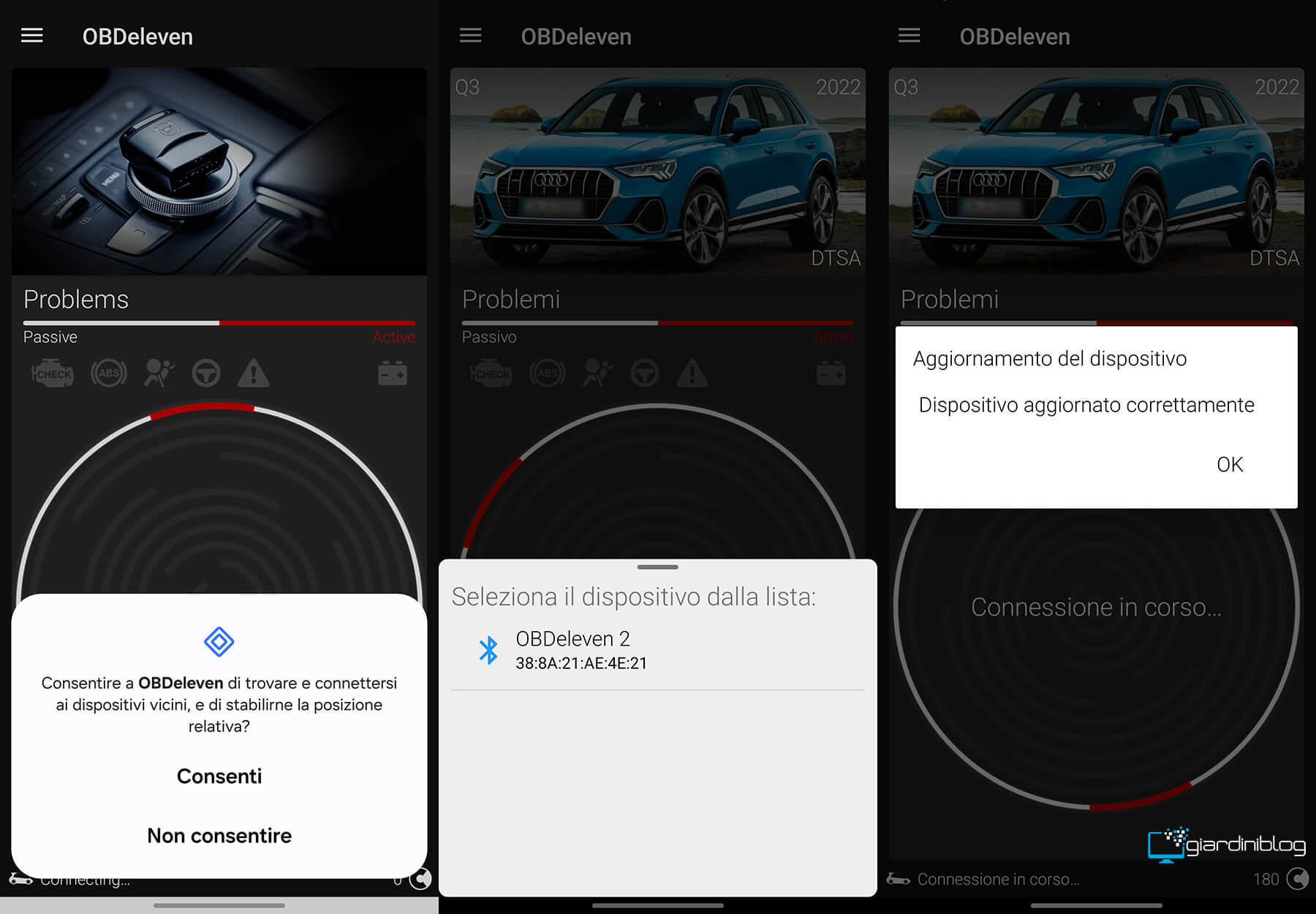This screenshot has width=1316, height=914.
Task: Switch to Passivo tab in middle screen
Action: [489, 337]
